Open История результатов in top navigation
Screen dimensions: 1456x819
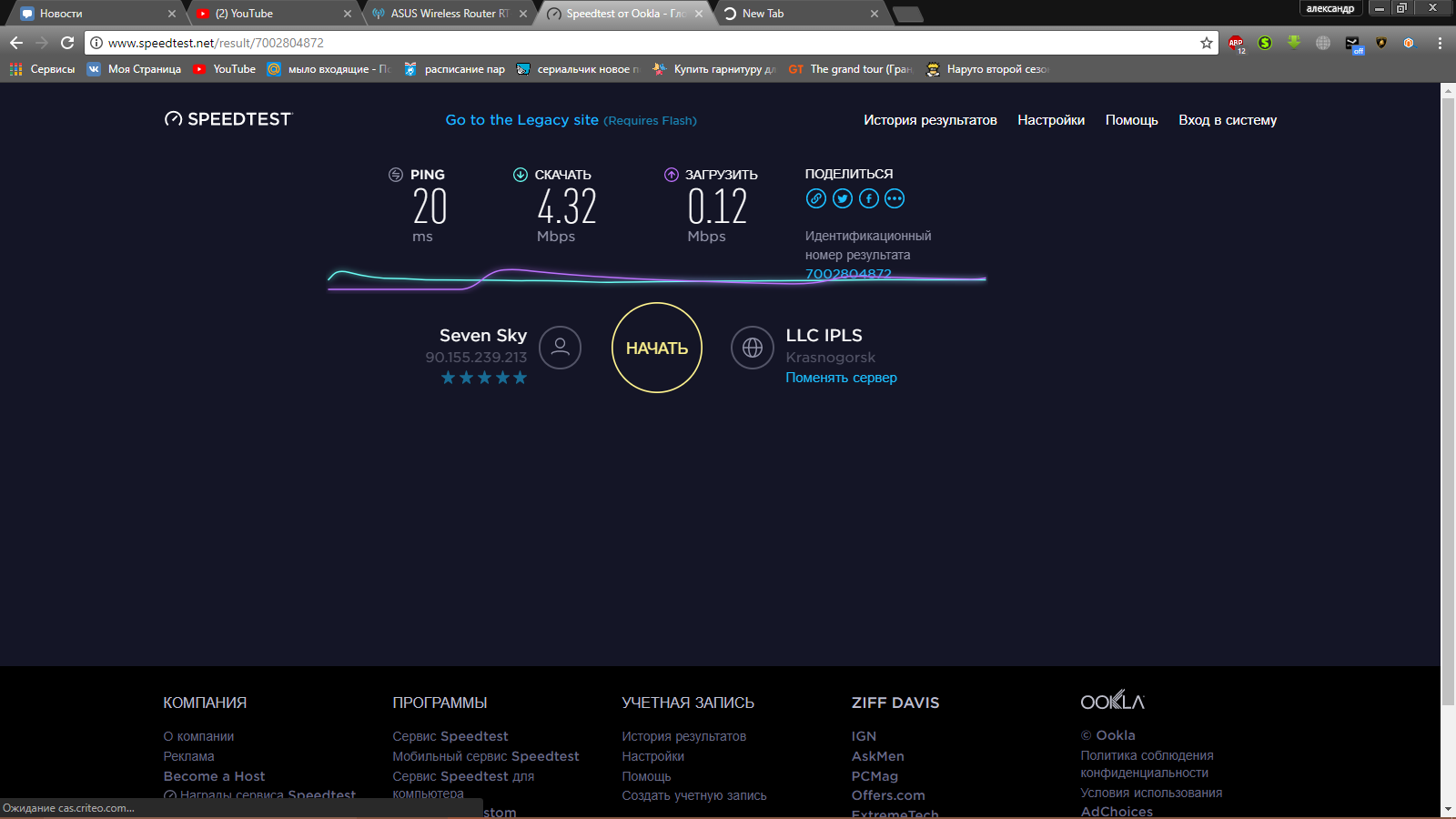[930, 120]
